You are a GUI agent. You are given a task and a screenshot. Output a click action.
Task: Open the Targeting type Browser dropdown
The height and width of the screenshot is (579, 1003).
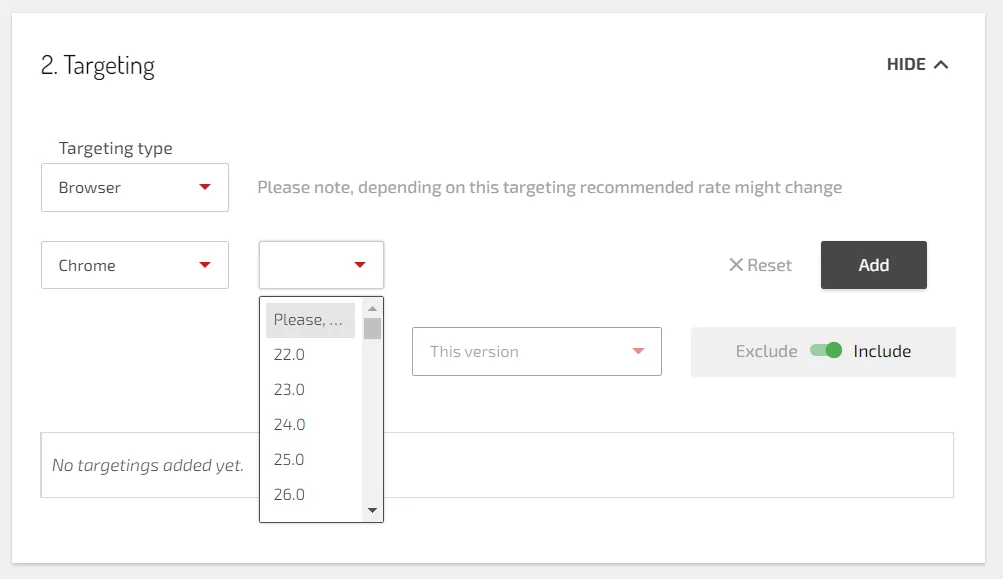tap(135, 188)
